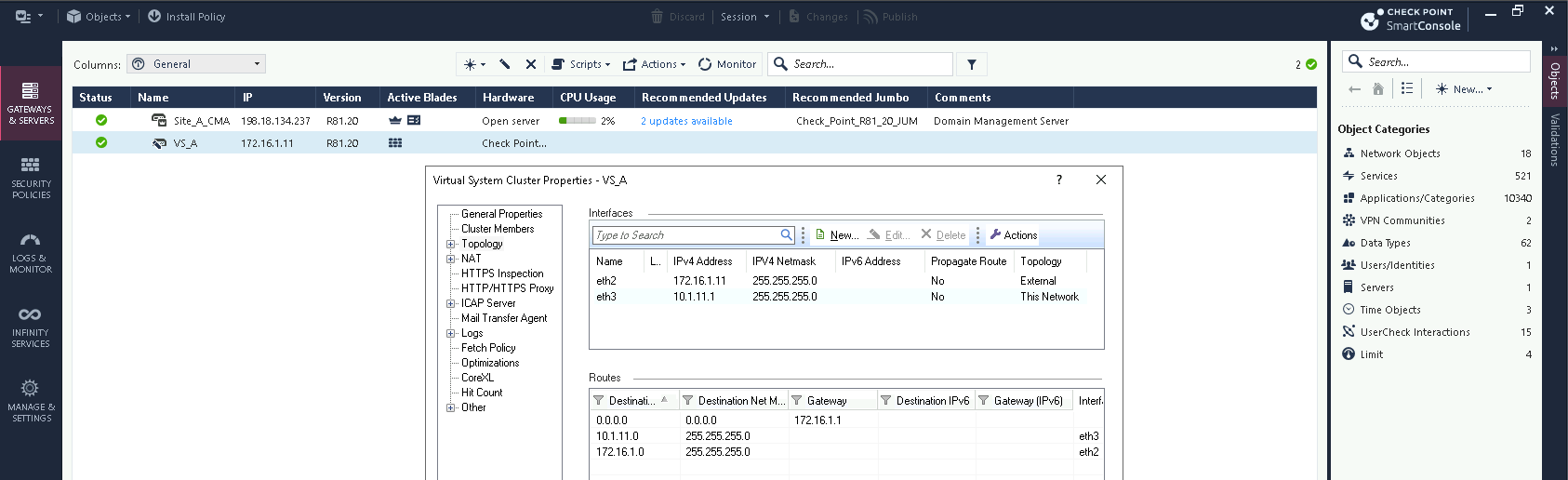Open the Security Policies view
The width and height of the screenshot is (1568, 480).
coord(31,178)
